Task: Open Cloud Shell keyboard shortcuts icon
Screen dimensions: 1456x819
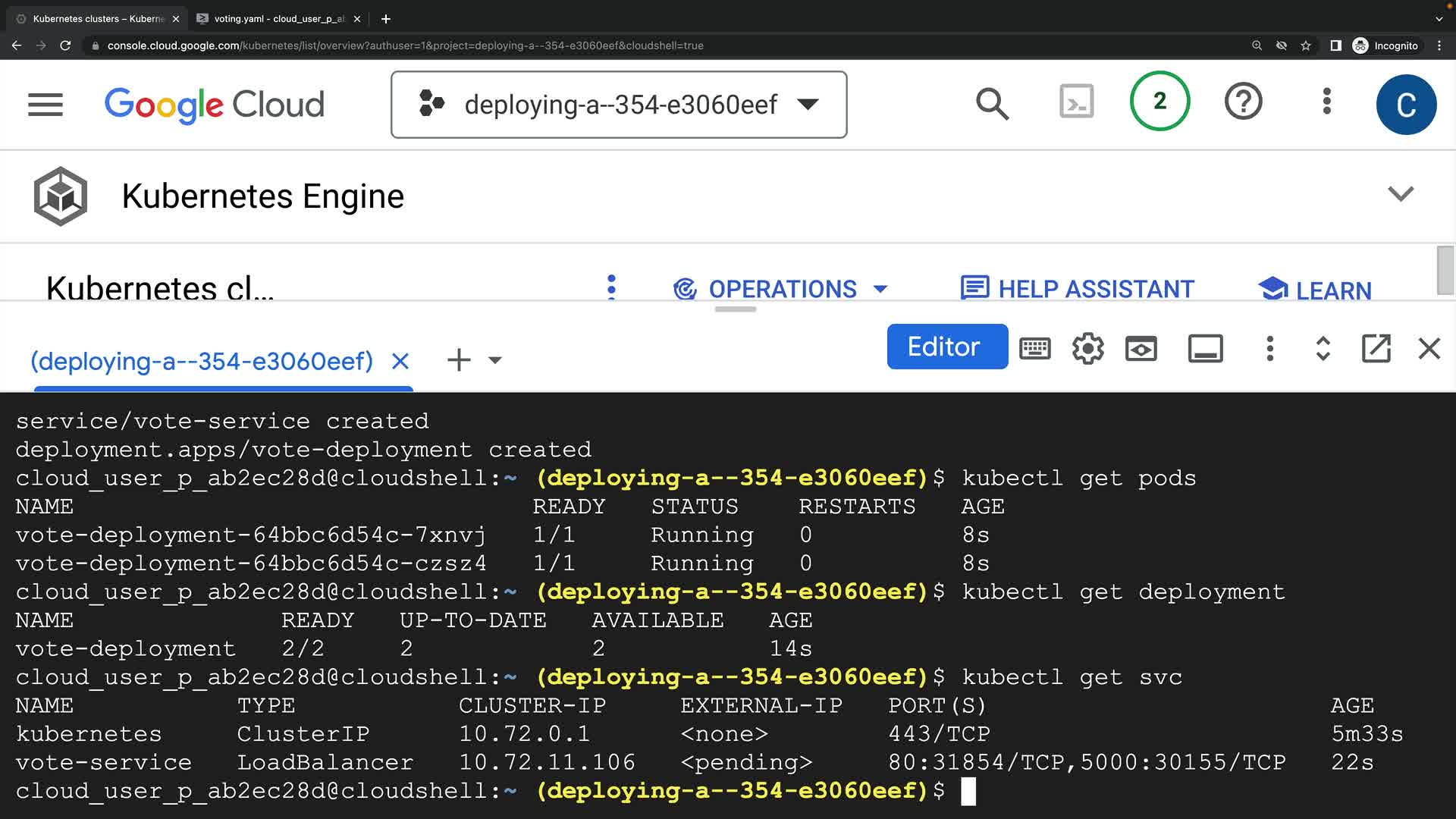Action: pyautogui.click(x=1034, y=348)
